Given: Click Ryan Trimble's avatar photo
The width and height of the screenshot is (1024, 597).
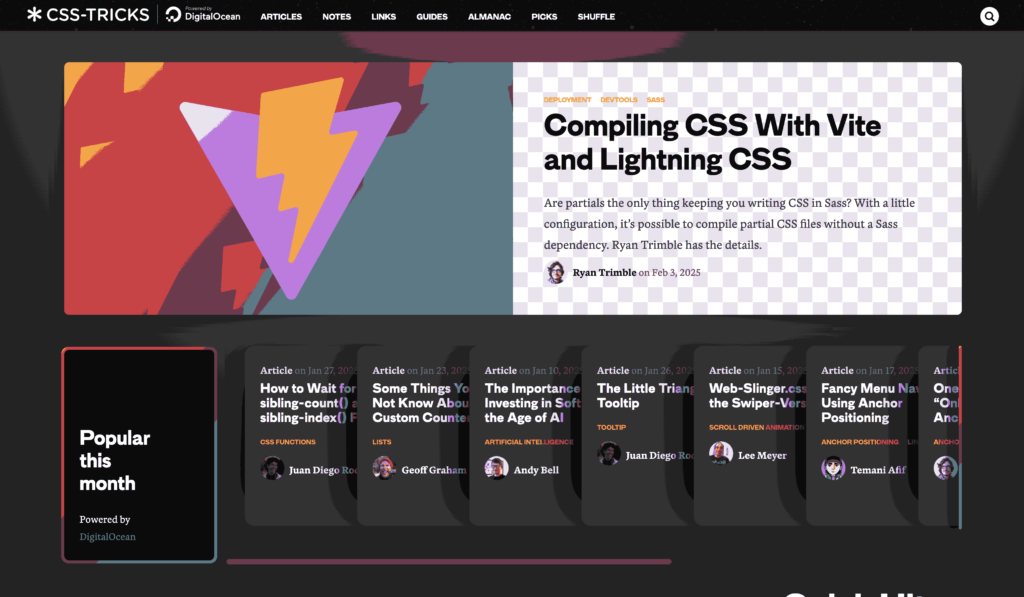Looking at the screenshot, I should pyautogui.click(x=556, y=272).
